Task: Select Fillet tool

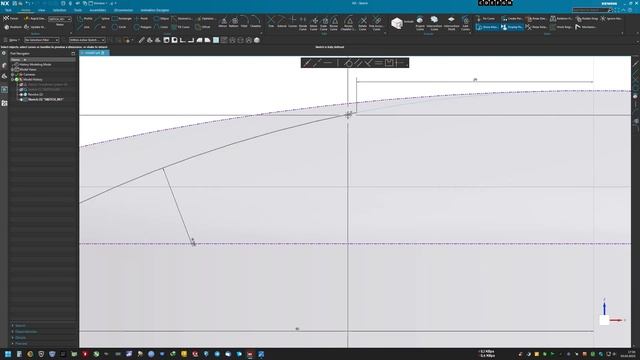Action: [244, 22]
